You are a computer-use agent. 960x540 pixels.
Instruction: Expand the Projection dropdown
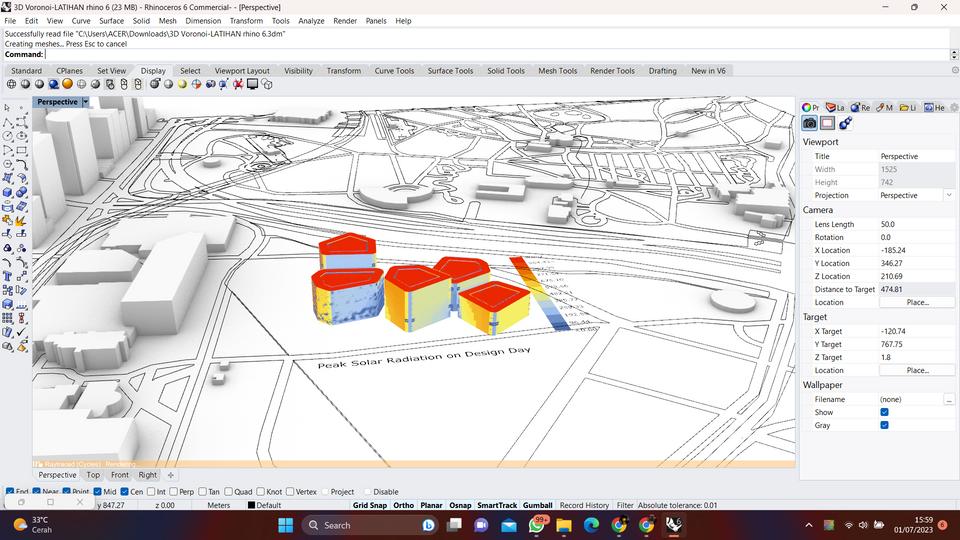(x=948, y=195)
